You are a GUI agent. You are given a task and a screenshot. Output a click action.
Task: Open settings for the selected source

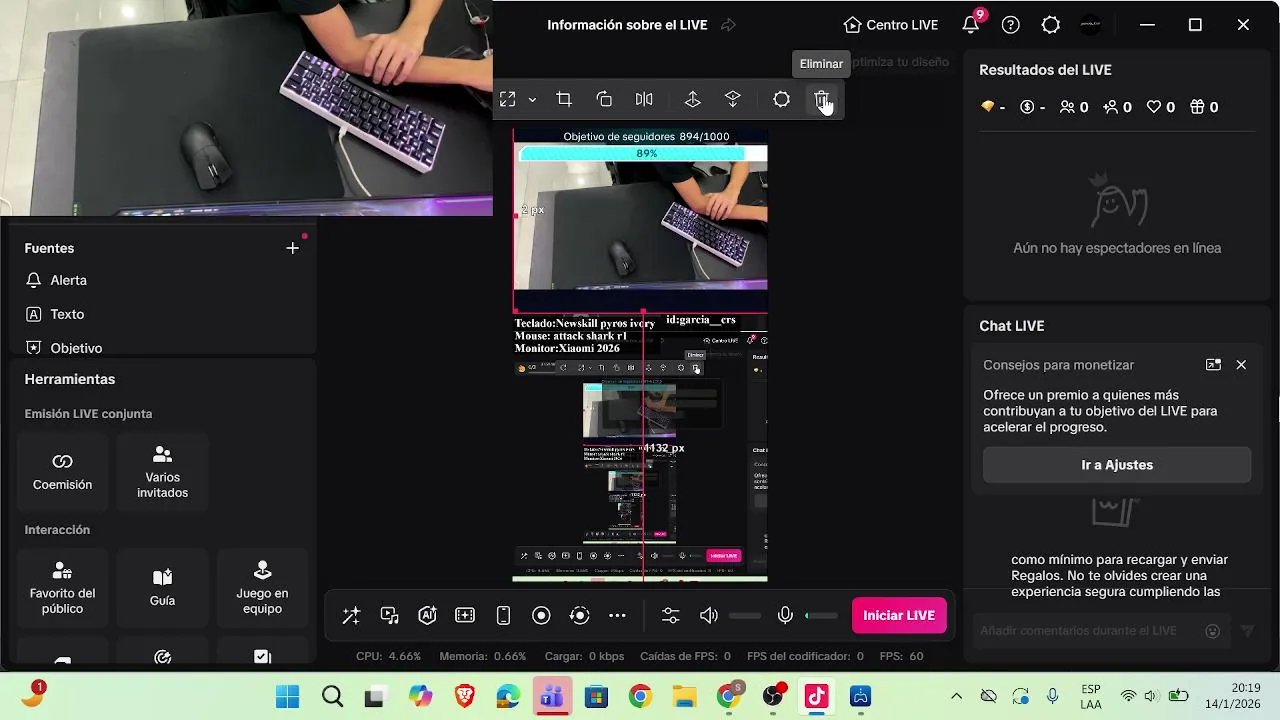781,100
